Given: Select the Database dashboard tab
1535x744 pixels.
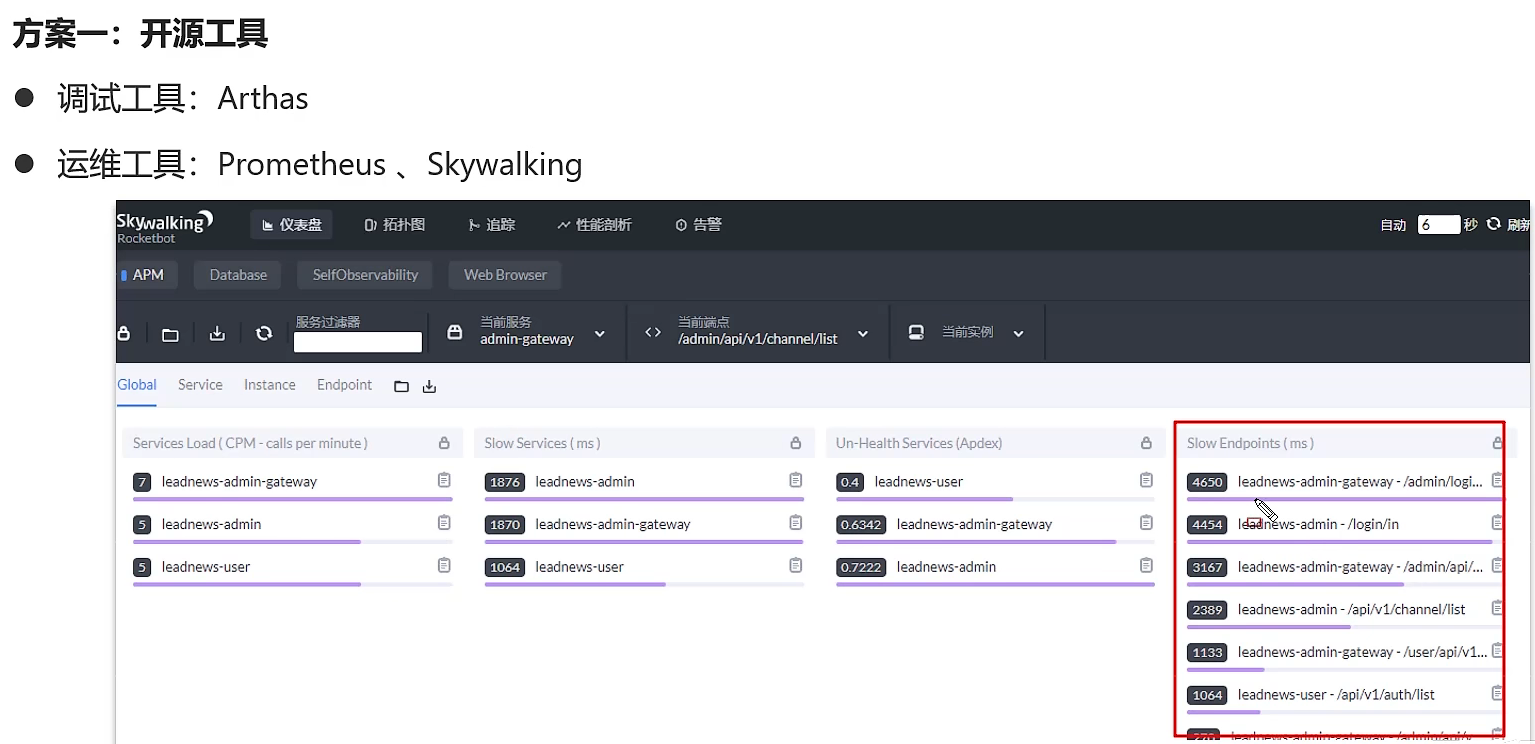Looking at the screenshot, I should [238, 275].
